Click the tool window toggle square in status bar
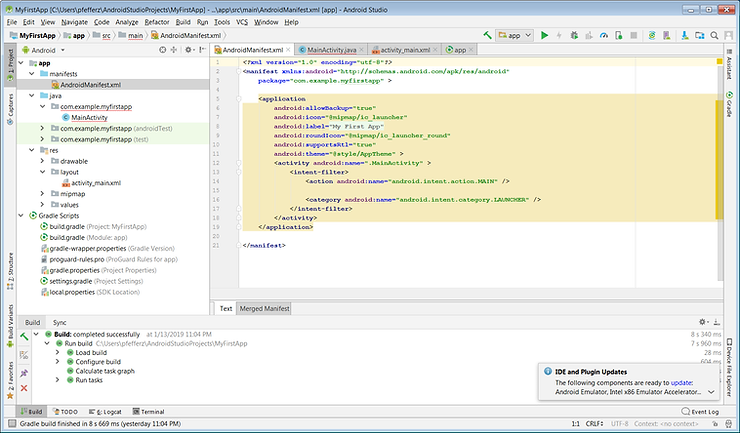The image size is (740, 433). tap(12, 424)
